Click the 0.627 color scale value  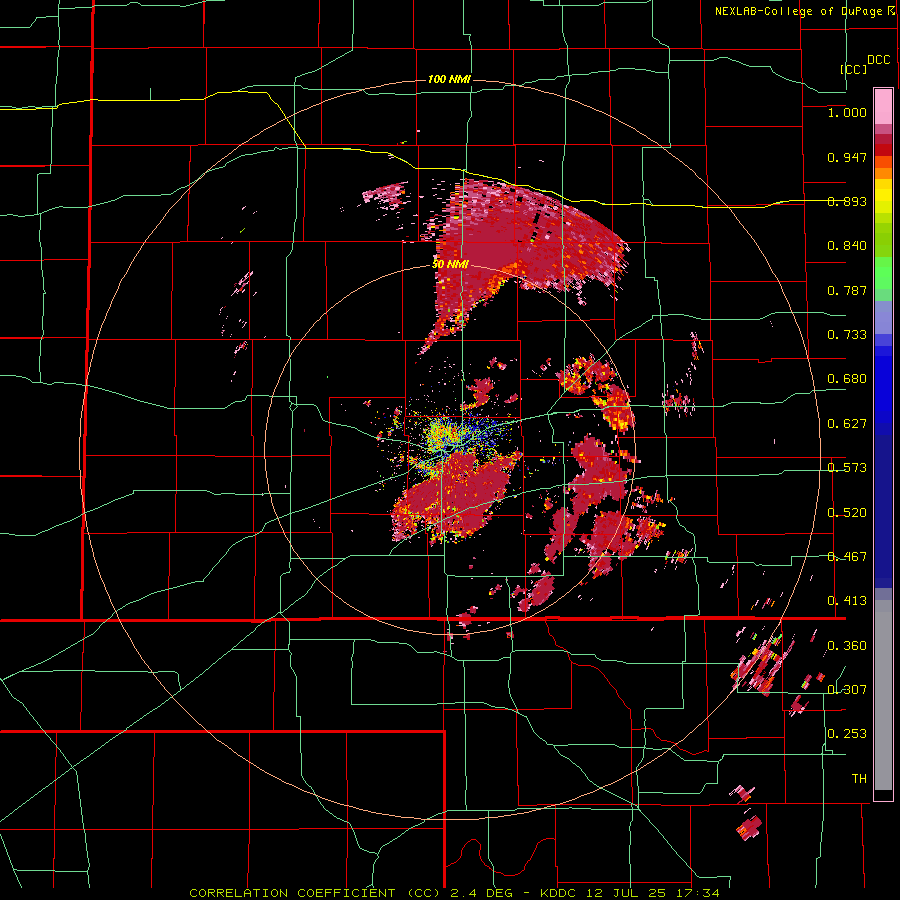[847, 424]
